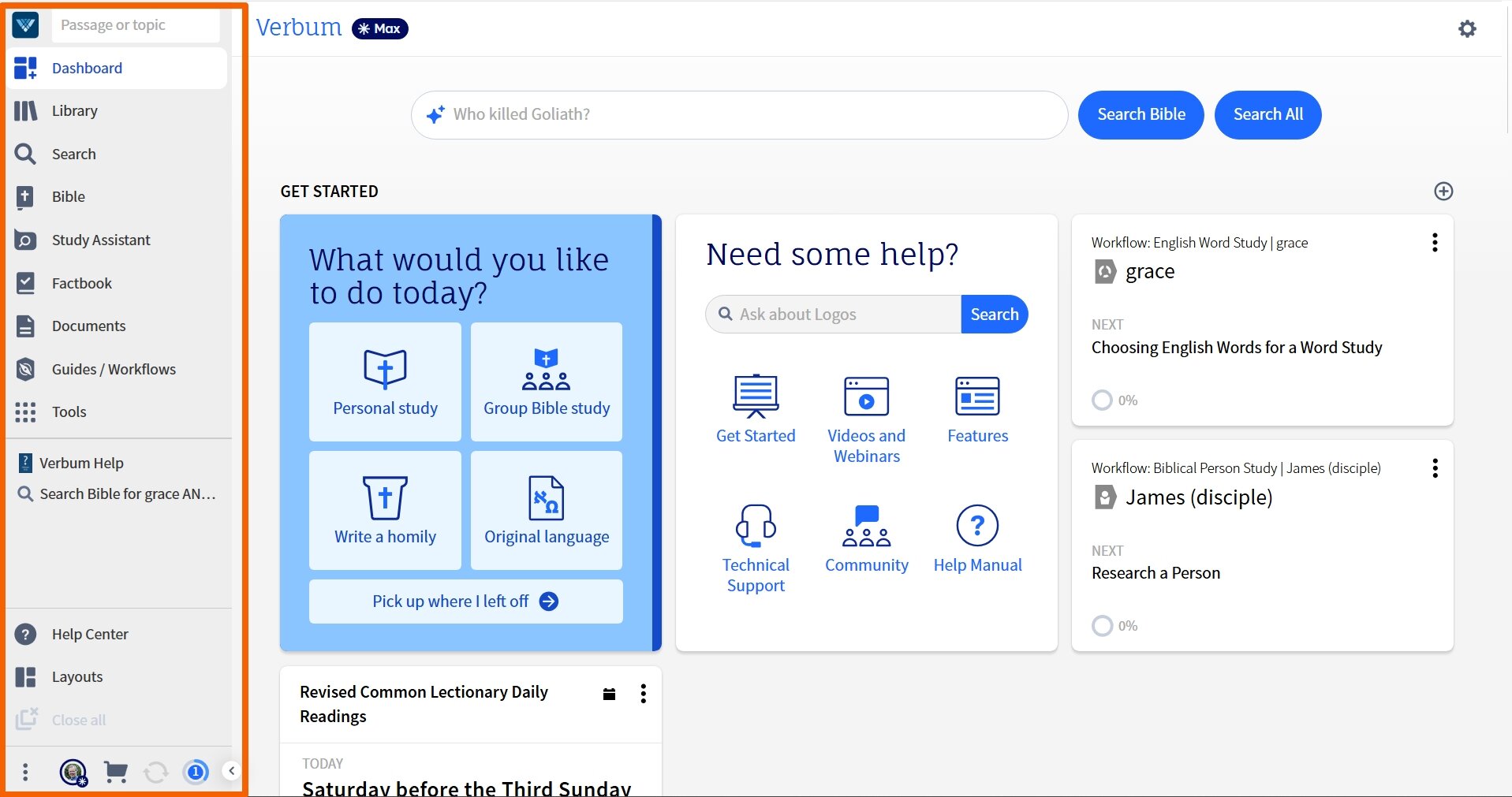Click Pick up where I left off
The height and width of the screenshot is (797, 1512).
coord(465,601)
